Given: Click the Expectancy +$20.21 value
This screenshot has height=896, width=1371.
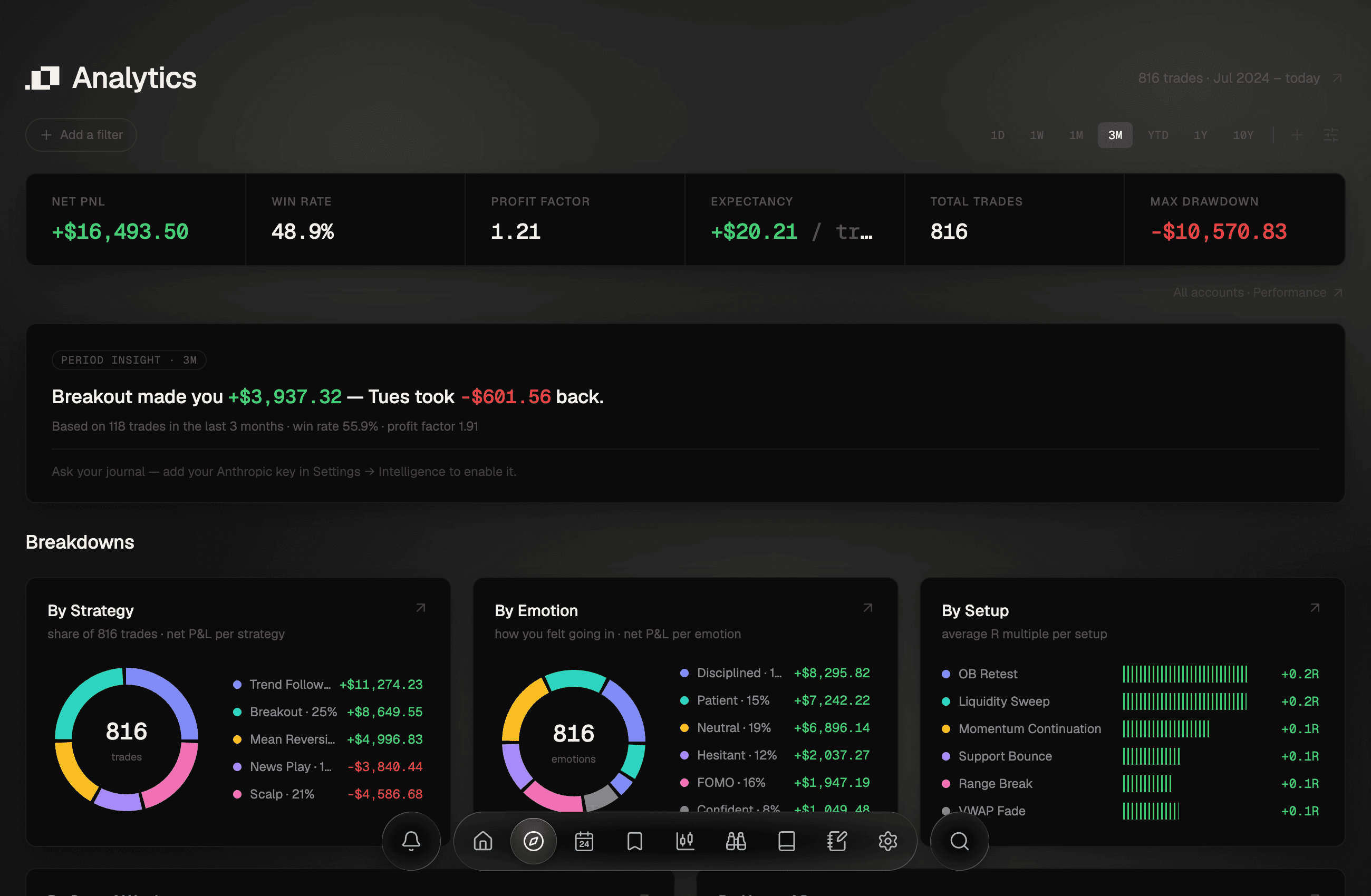Looking at the screenshot, I should (754, 231).
